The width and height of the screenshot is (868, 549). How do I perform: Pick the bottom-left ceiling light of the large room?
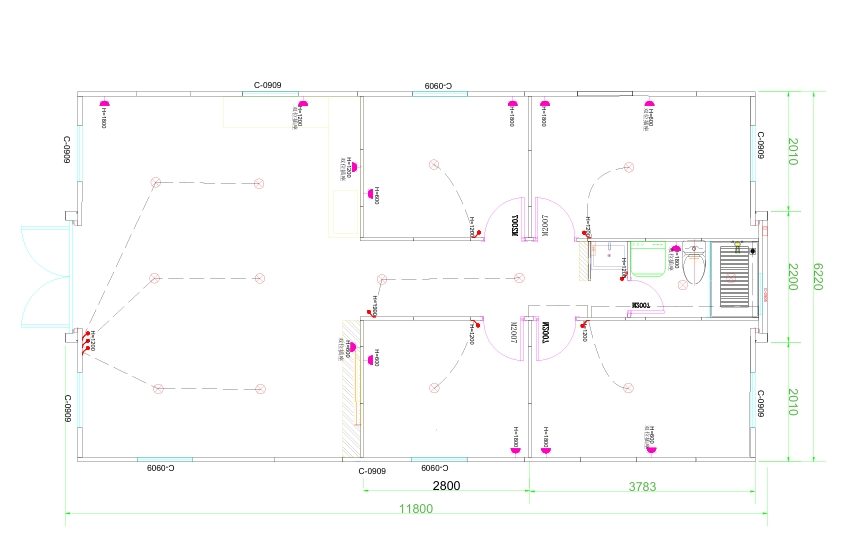click(158, 389)
